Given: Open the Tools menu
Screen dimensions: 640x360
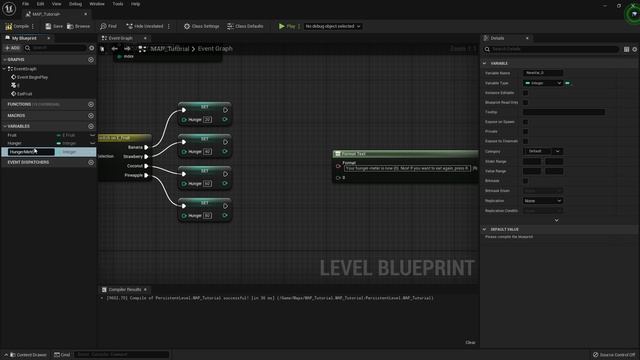Looking at the screenshot, I should pyautogui.click(x=118, y=4).
